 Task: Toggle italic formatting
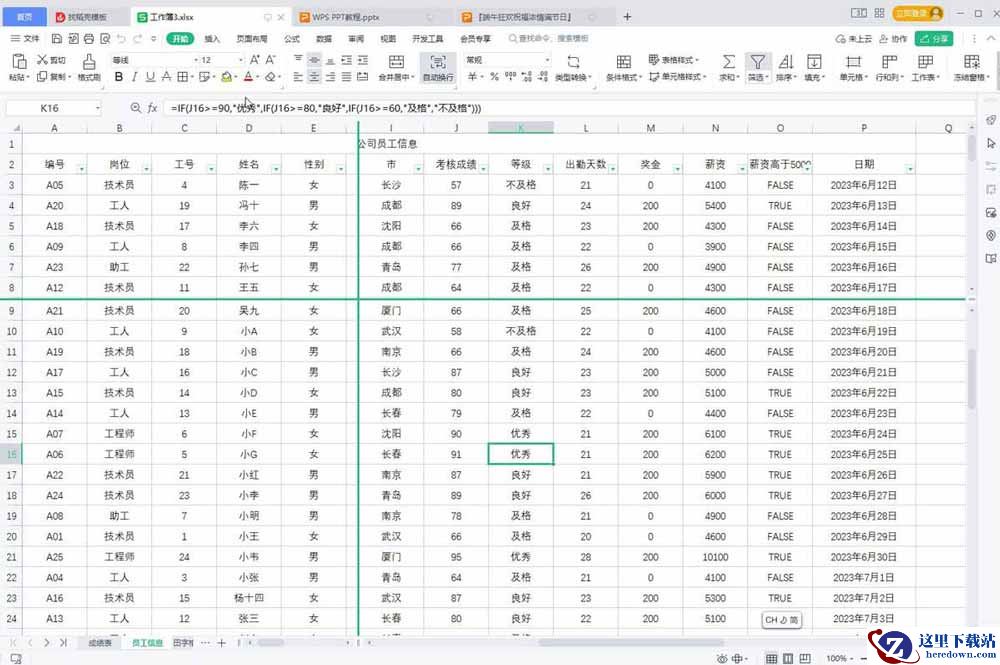tap(135, 77)
